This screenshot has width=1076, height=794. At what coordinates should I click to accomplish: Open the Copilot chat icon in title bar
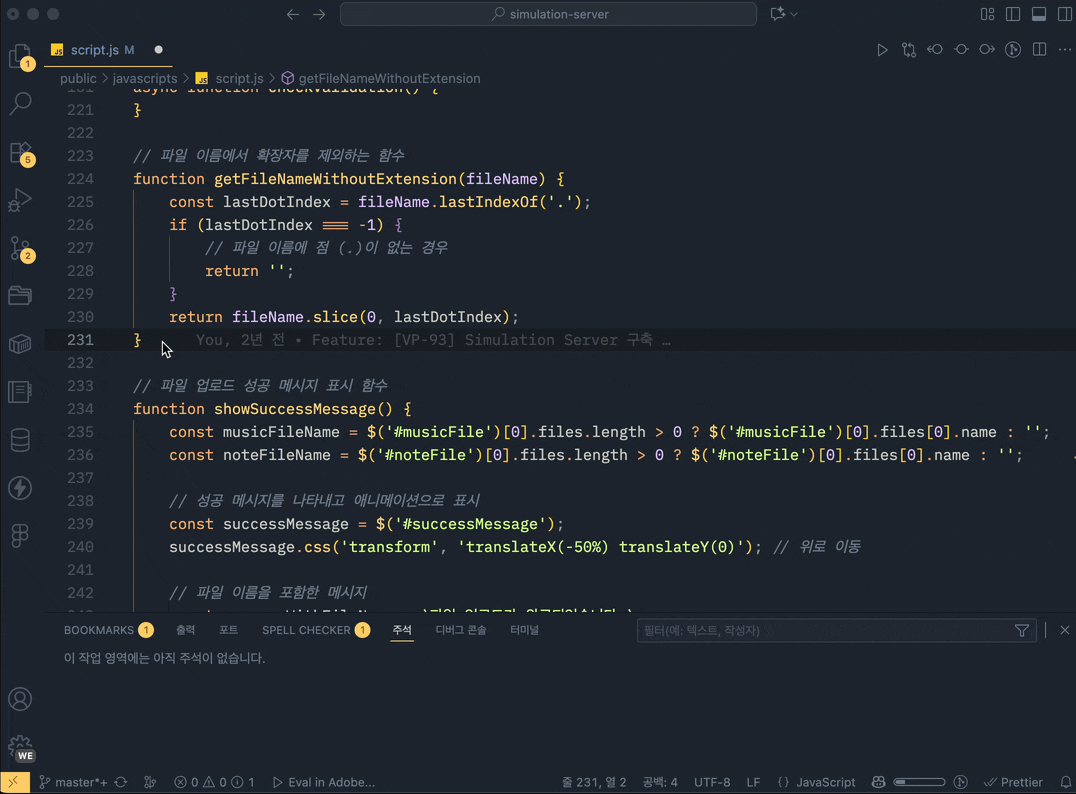click(778, 14)
